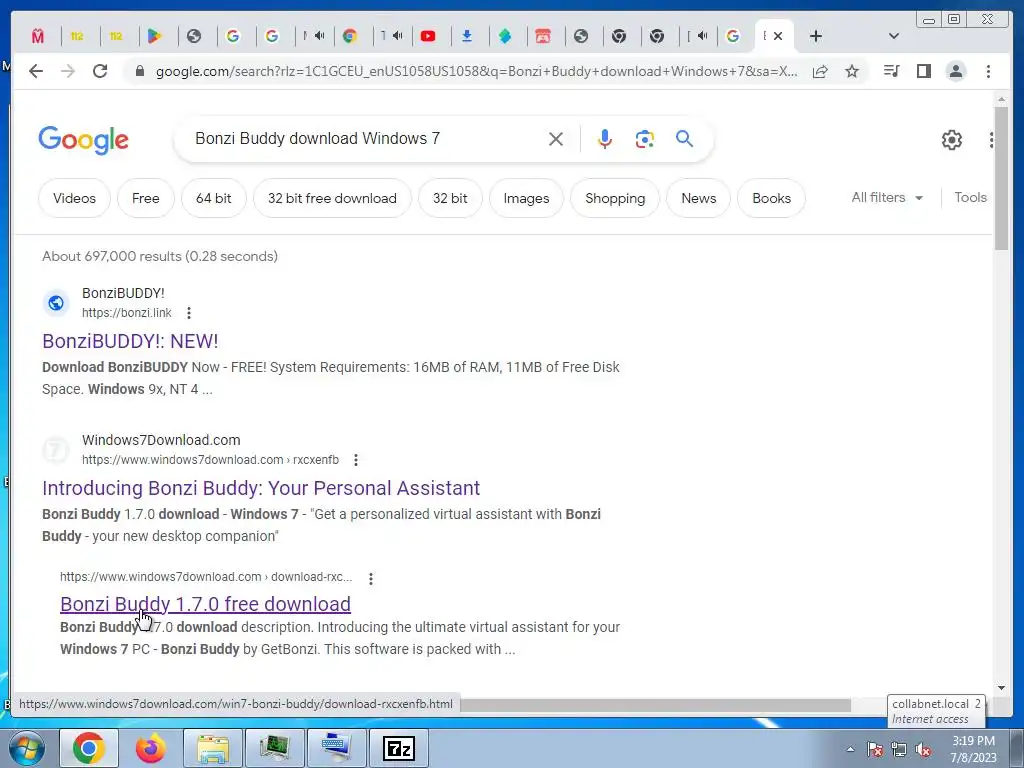The width and height of the screenshot is (1024, 768).
Task: Open File Explorer from the taskbar
Action: click(x=213, y=748)
